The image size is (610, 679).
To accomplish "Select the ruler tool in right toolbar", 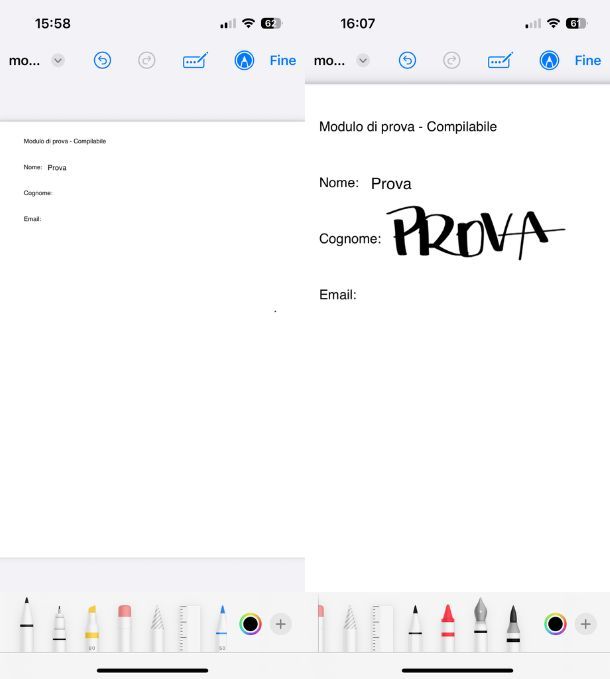I will tap(383, 628).
